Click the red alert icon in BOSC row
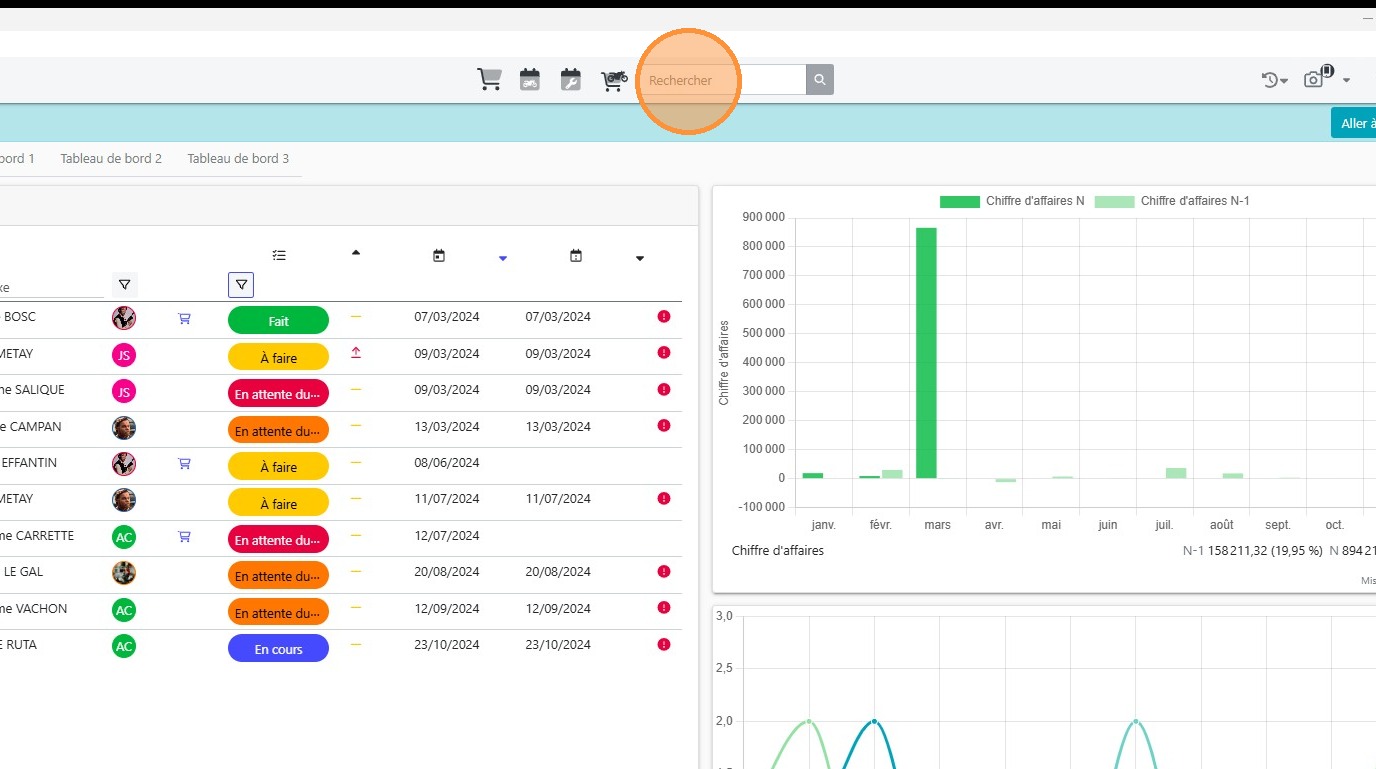The image size is (1376, 769). (664, 317)
